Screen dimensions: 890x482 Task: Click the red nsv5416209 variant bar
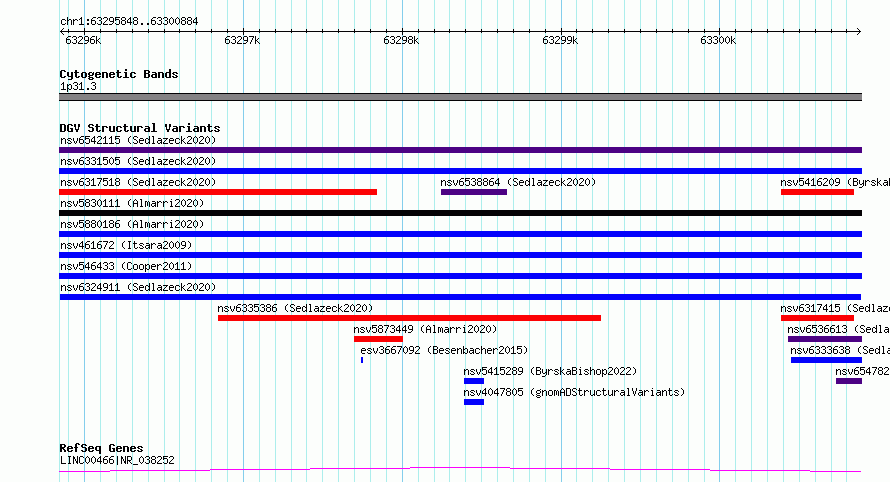point(817,192)
